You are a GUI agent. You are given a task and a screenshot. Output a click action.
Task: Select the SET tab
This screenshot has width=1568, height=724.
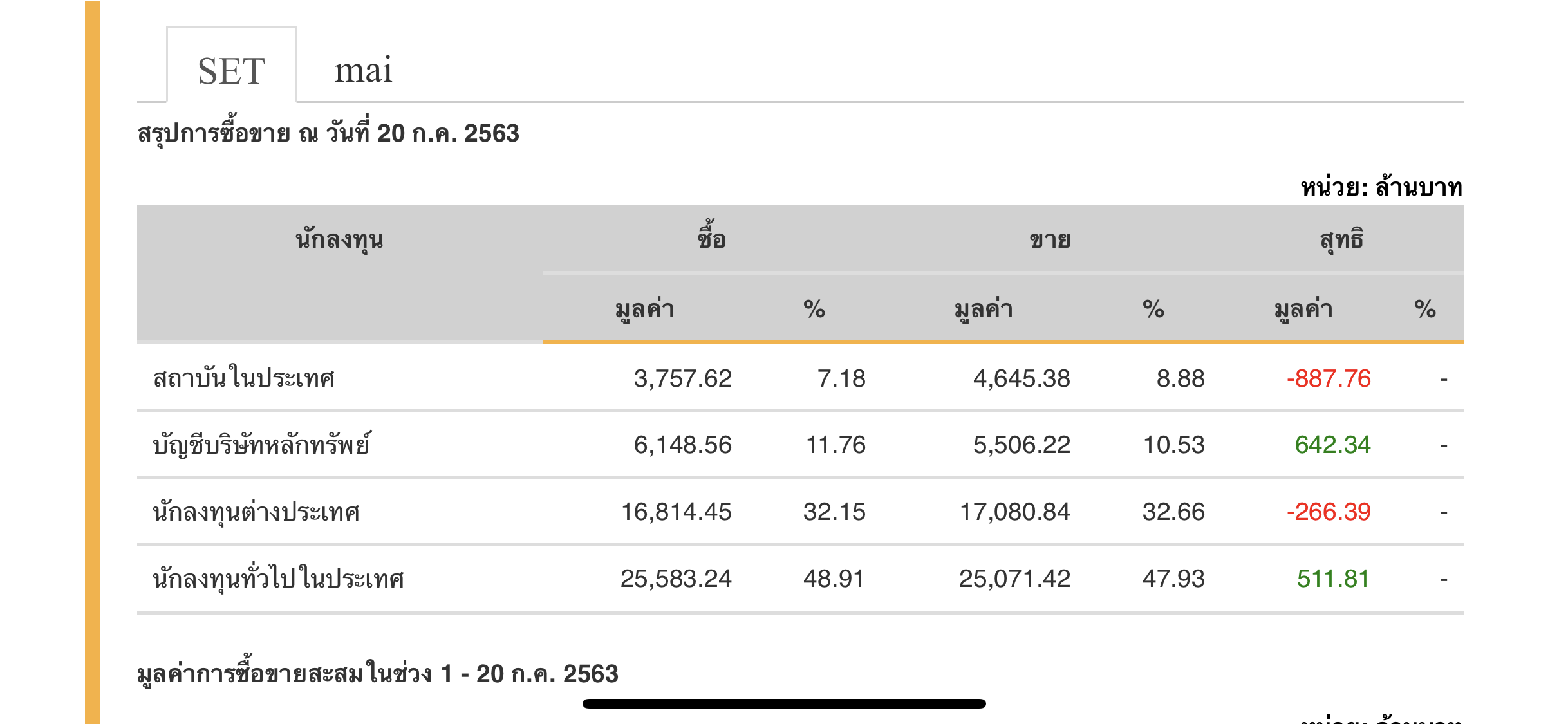(231, 70)
